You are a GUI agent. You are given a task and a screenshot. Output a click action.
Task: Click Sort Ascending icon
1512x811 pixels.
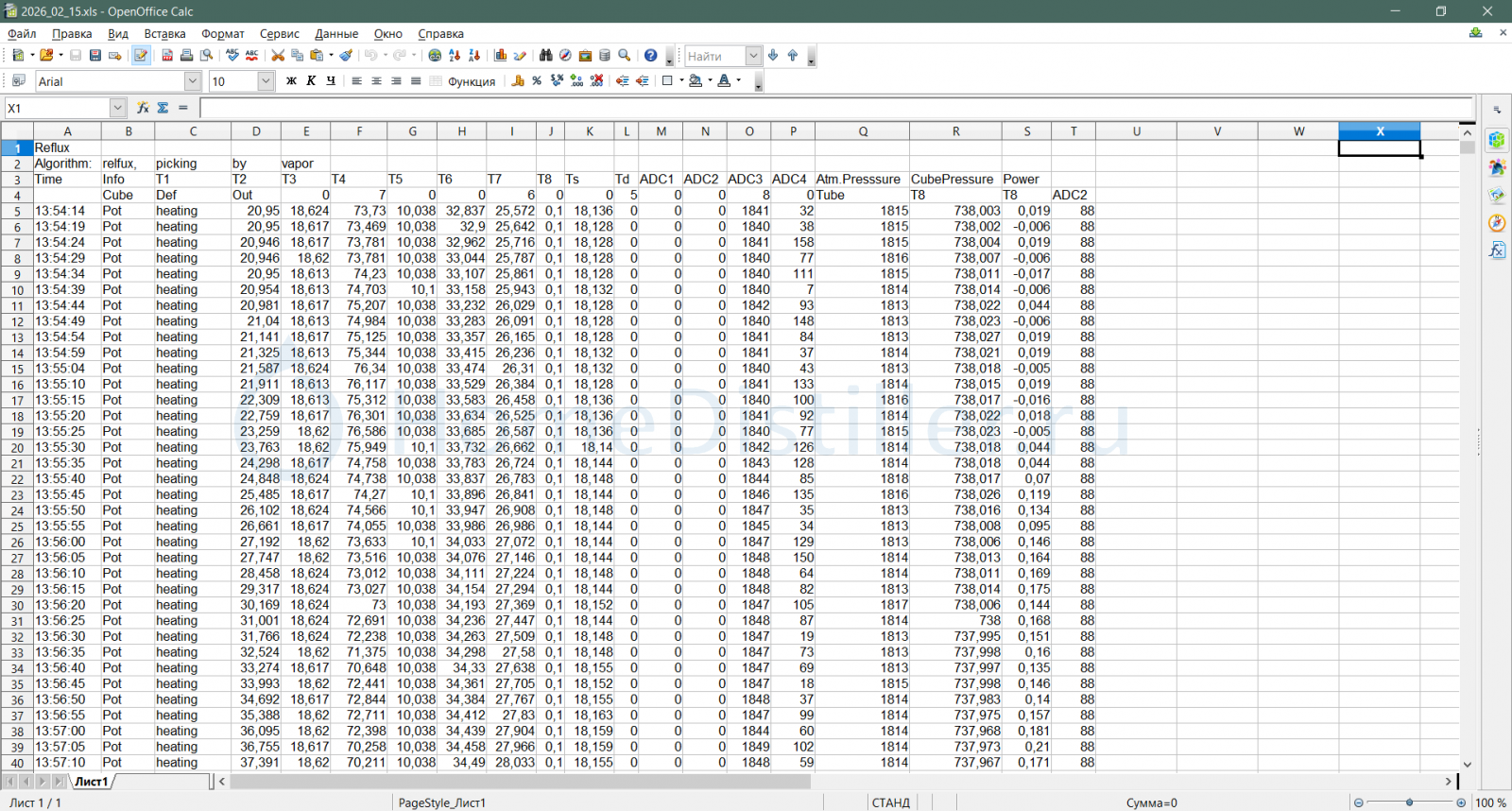[x=455, y=56]
